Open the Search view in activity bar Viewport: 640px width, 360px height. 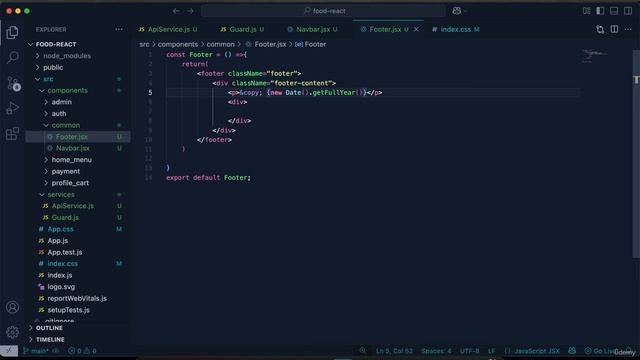coord(13,57)
